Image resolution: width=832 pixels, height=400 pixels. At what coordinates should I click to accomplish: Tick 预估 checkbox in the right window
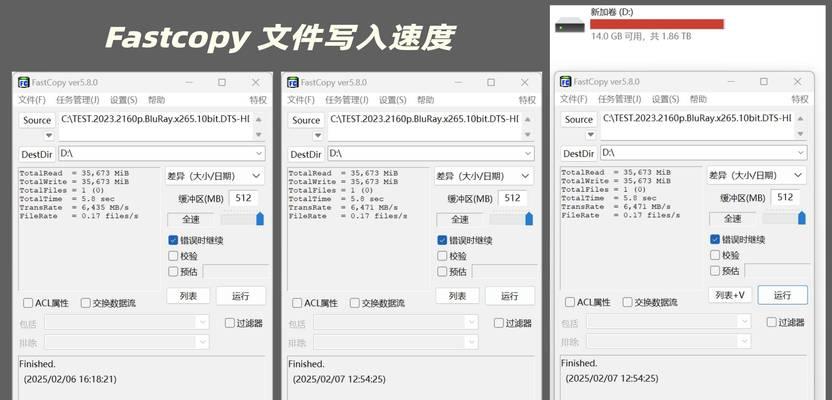715,271
